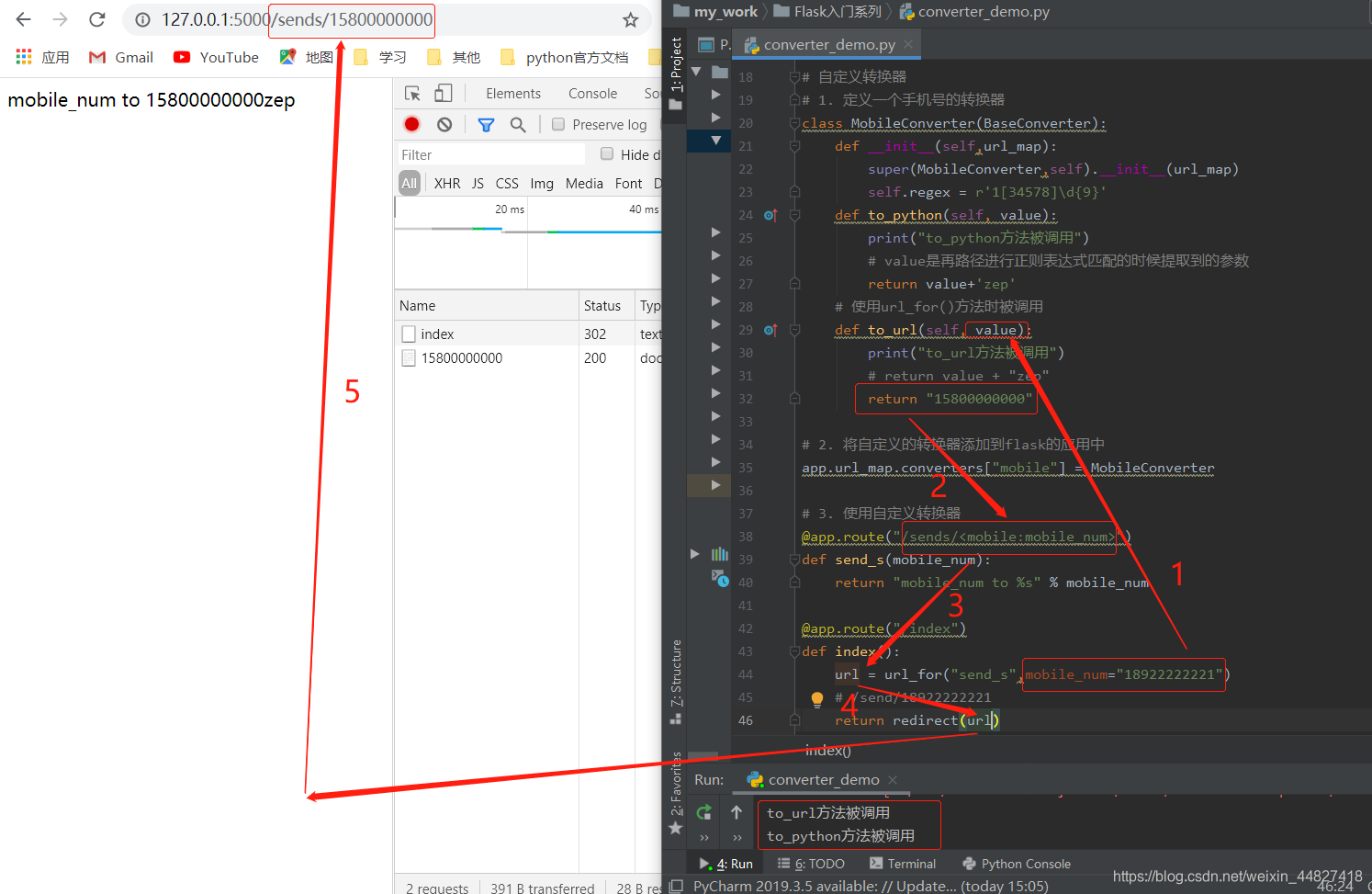Click the Chrome forward arrow
The image size is (1372, 894).
click(61, 19)
